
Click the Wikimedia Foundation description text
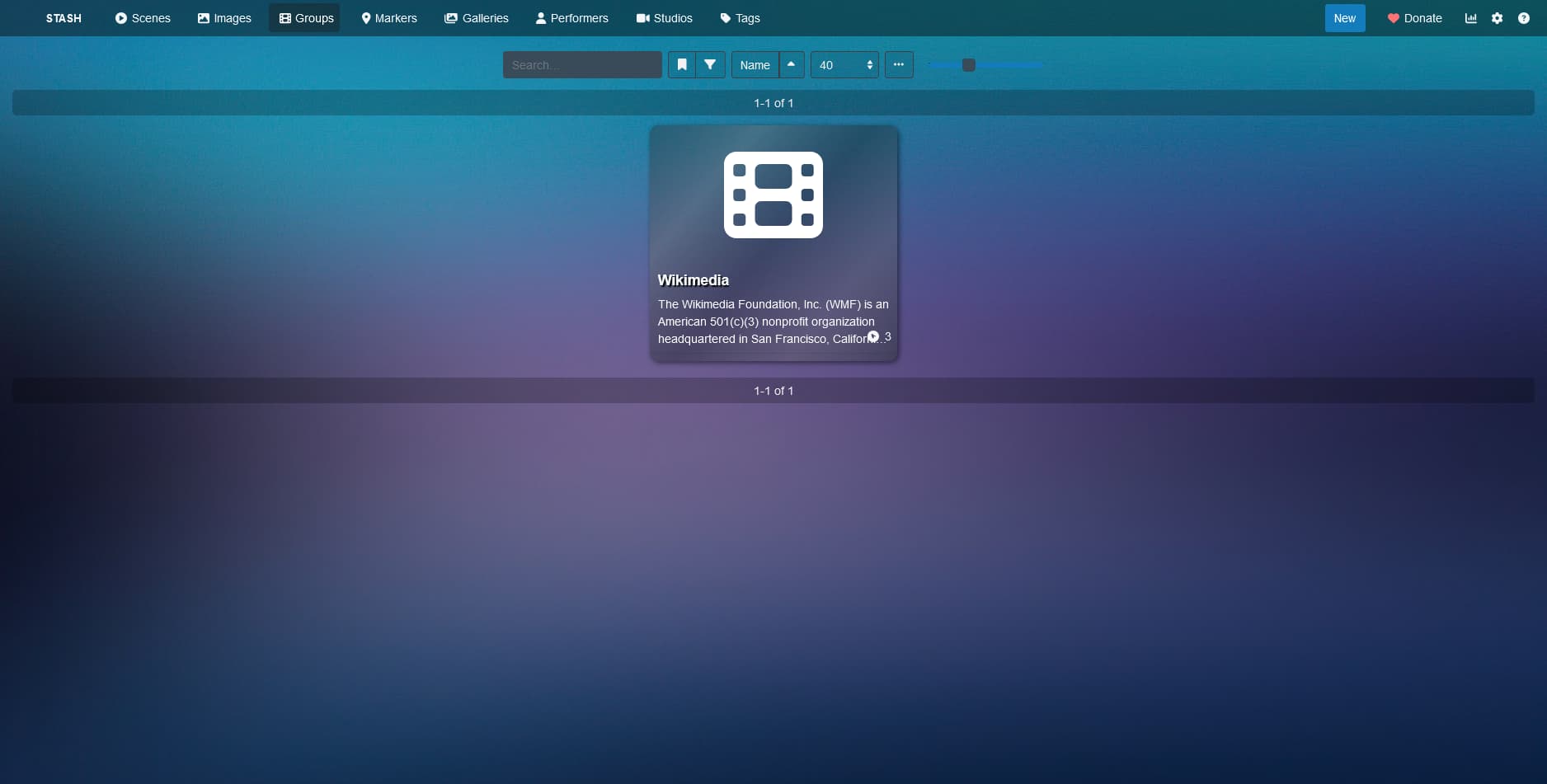773,322
